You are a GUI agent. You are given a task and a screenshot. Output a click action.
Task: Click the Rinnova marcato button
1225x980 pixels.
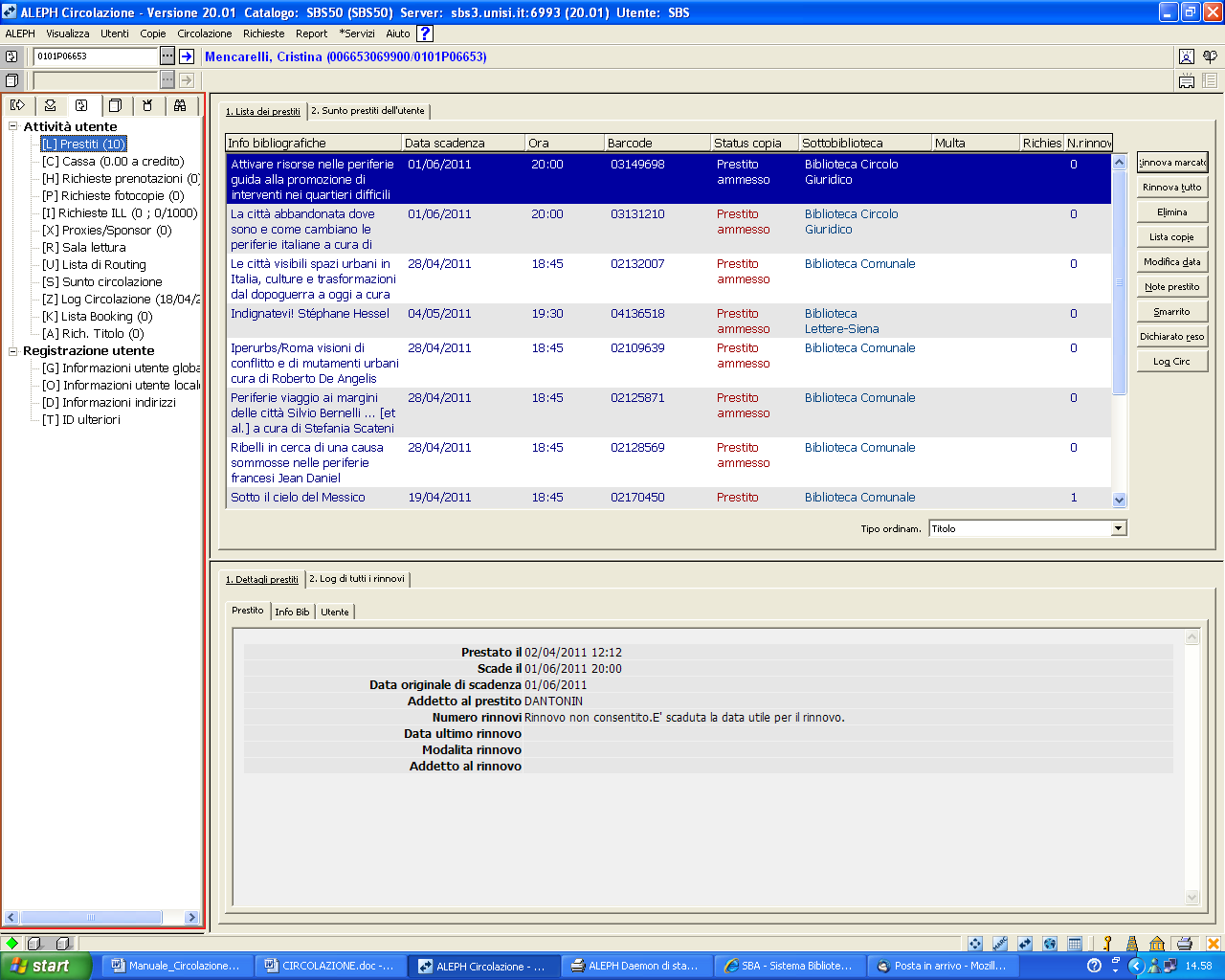click(x=1172, y=163)
